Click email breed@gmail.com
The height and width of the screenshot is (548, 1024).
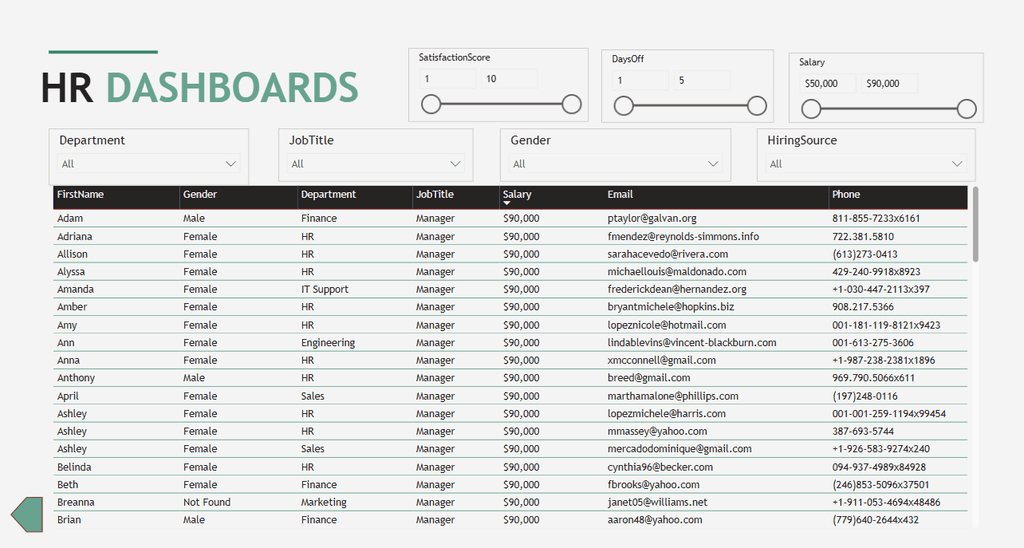tap(648, 378)
